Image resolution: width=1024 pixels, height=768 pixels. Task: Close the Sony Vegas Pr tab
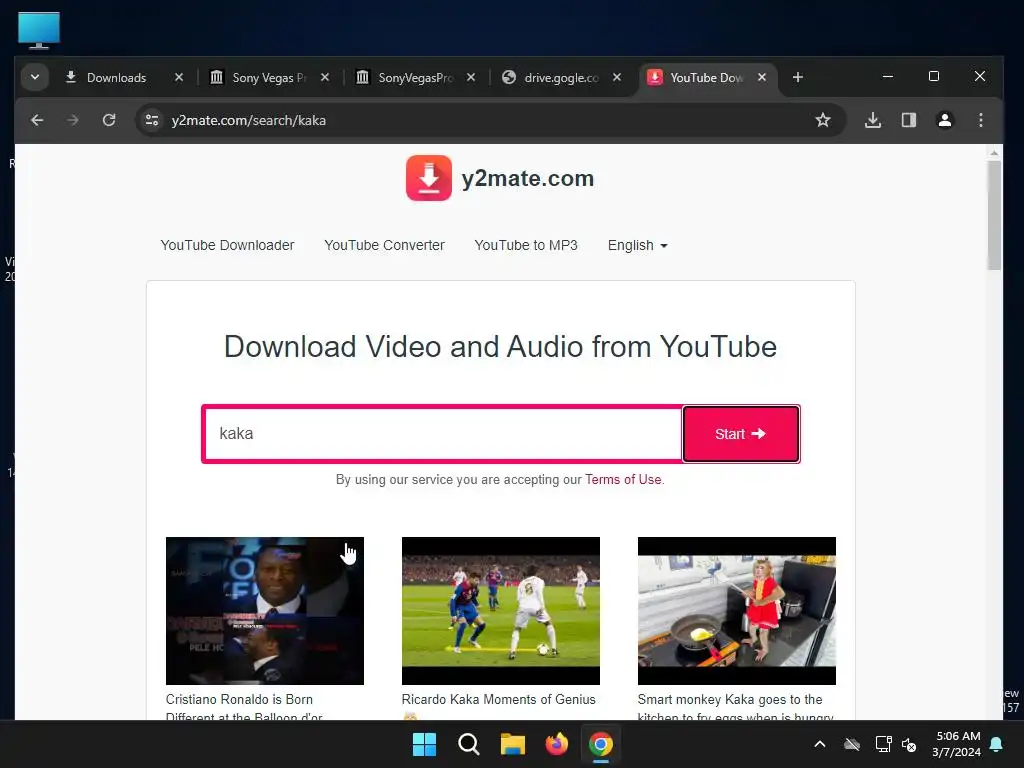325,78
